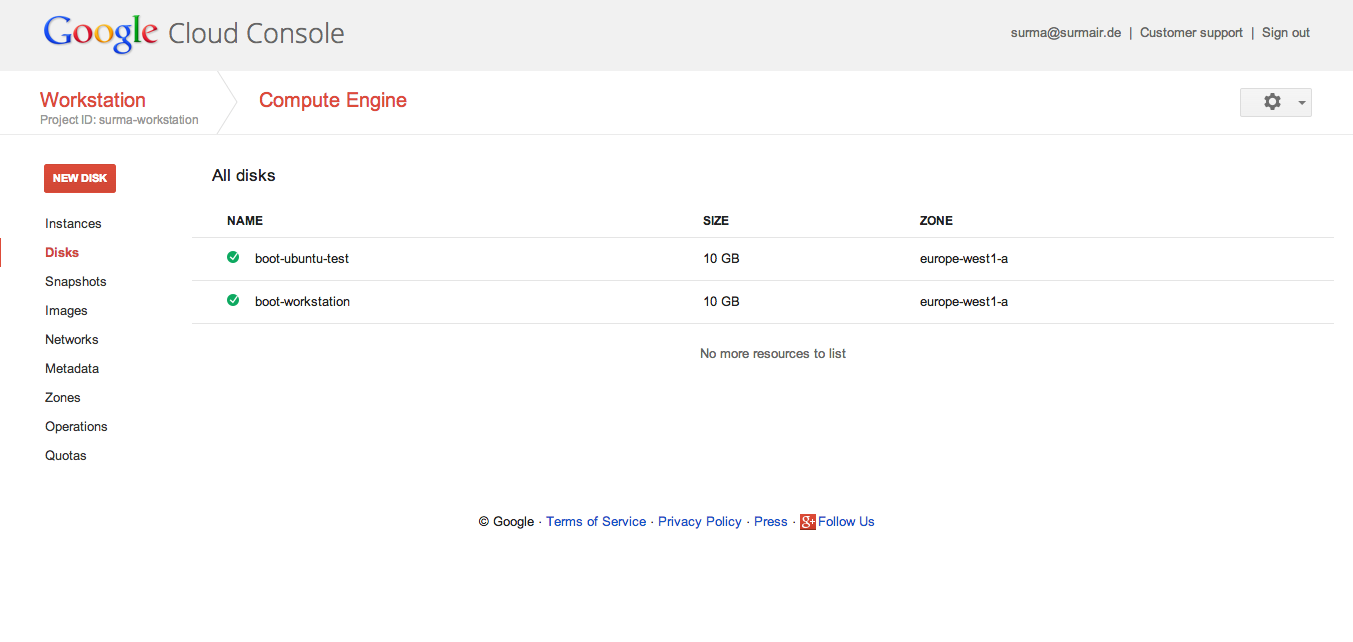This screenshot has height=642, width=1353.
Task: Click europe-west1-a zone for boot-workstation
Action: (964, 301)
